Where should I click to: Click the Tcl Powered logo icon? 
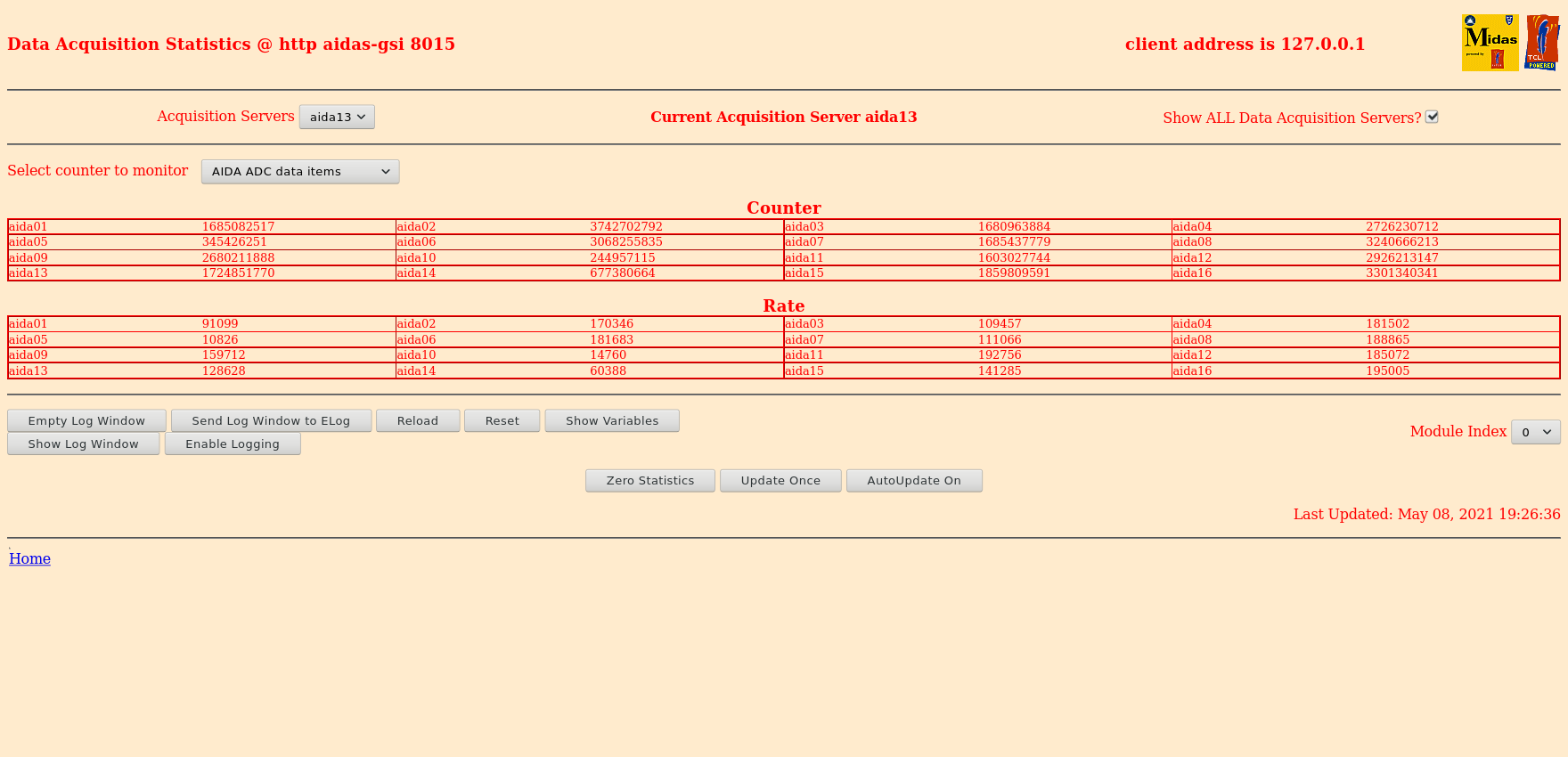pyautogui.click(x=1542, y=43)
